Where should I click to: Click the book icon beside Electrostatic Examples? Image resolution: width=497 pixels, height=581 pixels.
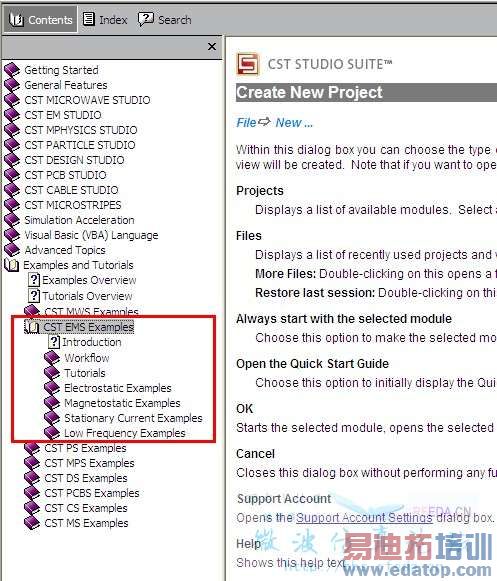click(x=52, y=388)
